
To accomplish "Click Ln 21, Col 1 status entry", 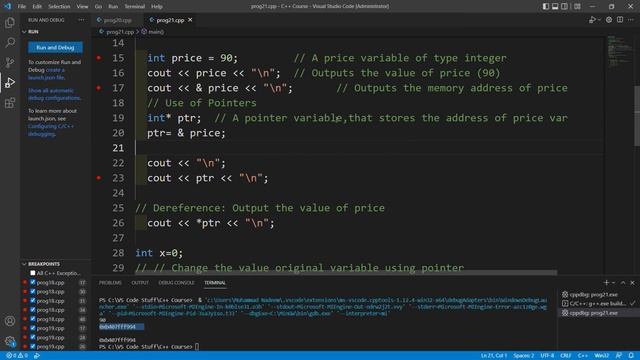I will click(494, 356).
